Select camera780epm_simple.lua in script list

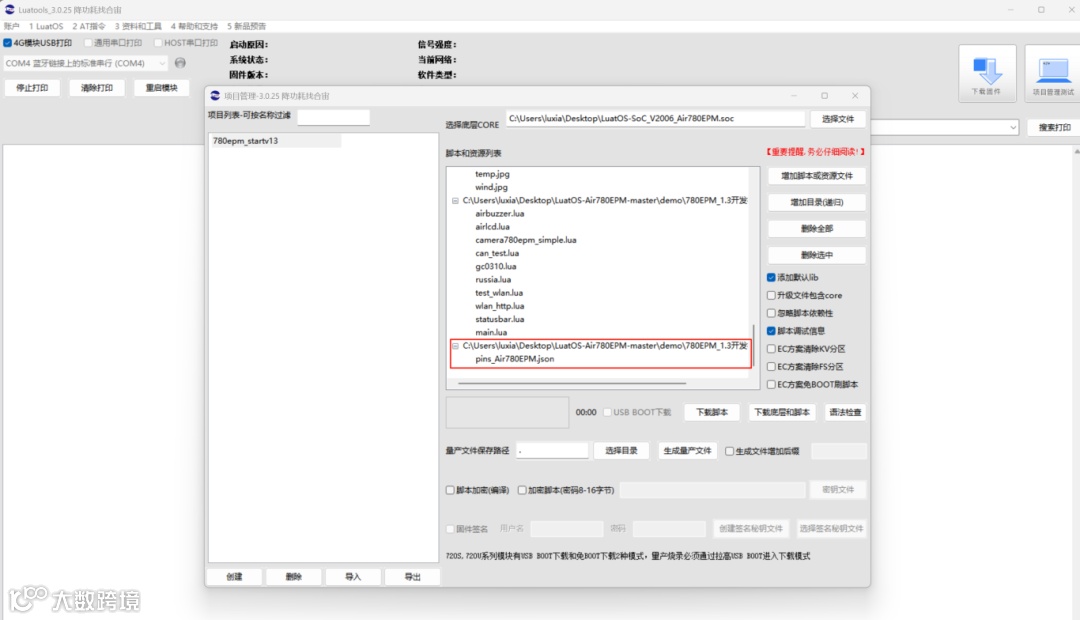[526, 240]
